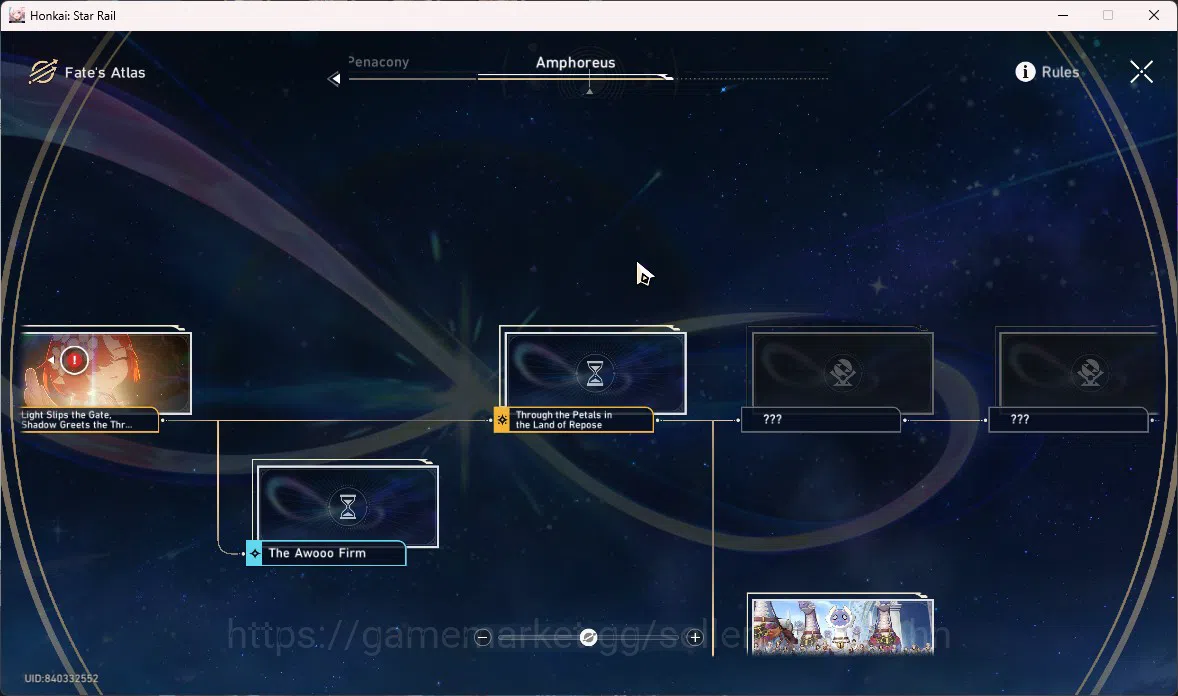Zoom out with the minus button

482,637
